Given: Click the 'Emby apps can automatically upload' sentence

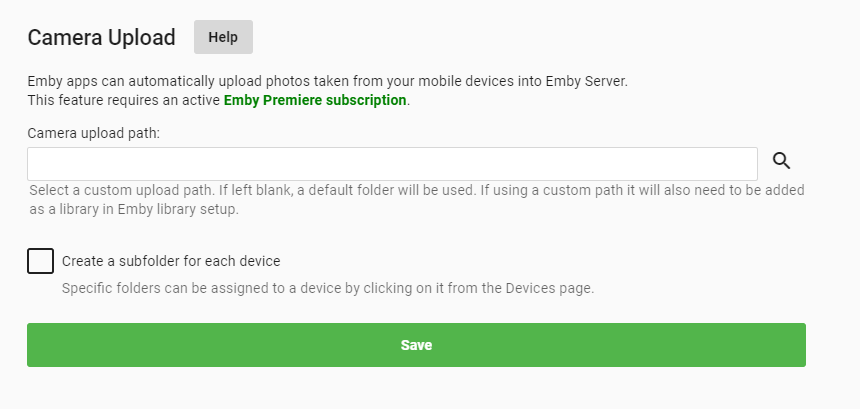Looking at the screenshot, I should click(327, 82).
